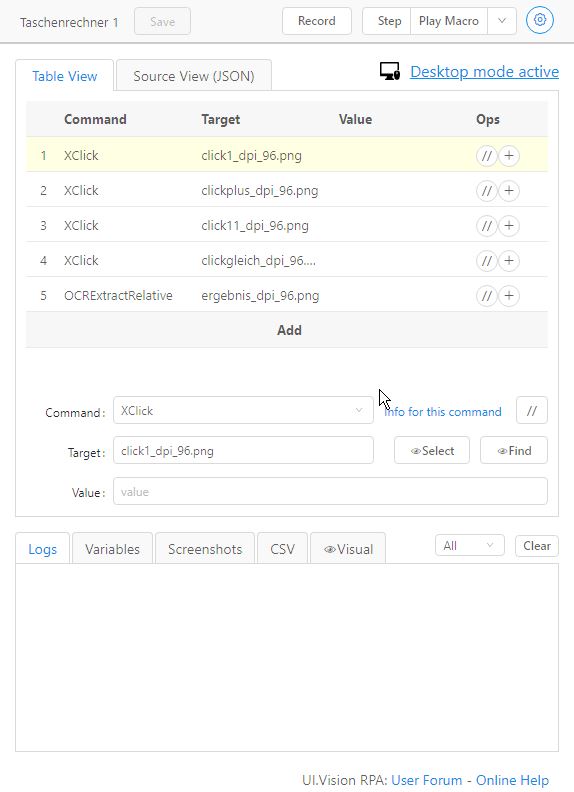574x792 pixels.
Task: Click the eye Select target button
Action: point(432,451)
